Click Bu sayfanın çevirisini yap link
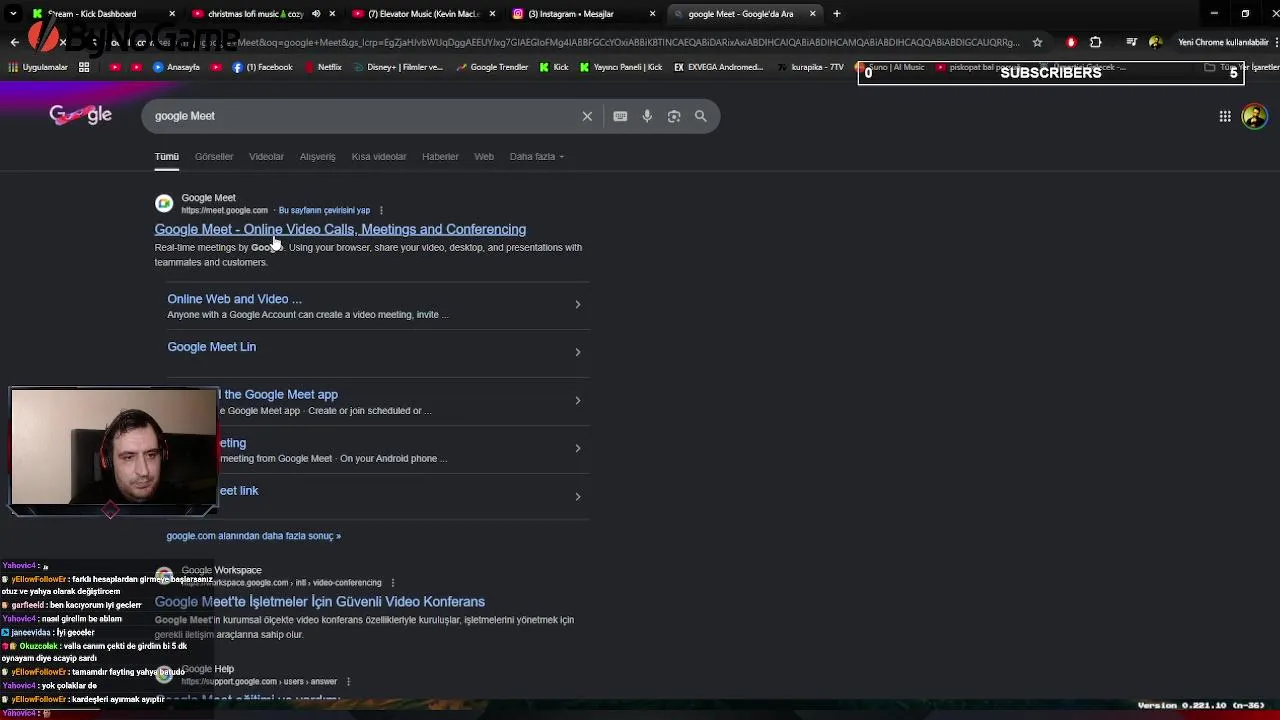1280x720 pixels. [324, 210]
